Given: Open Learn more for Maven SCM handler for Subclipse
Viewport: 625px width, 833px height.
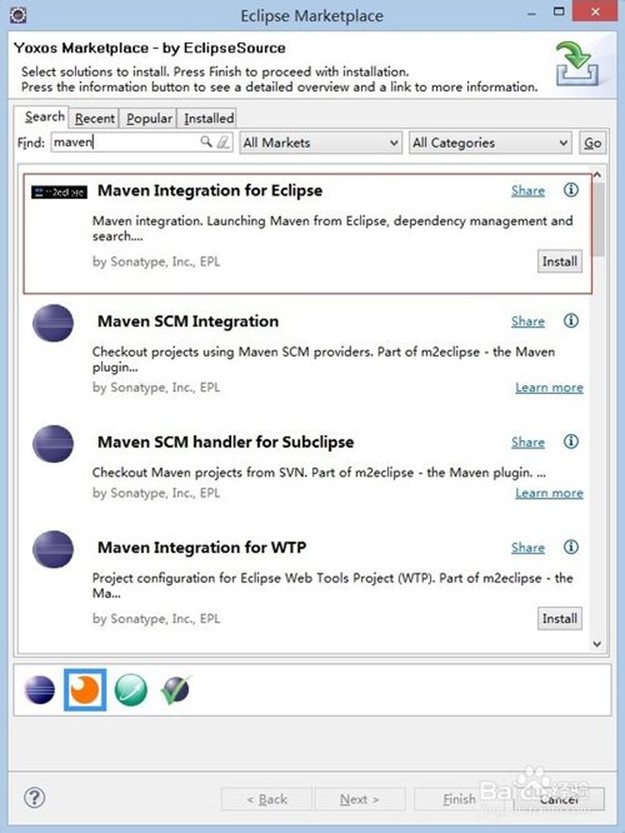Looking at the screenshot, I should pyautogui.click(x=549, y=493).
